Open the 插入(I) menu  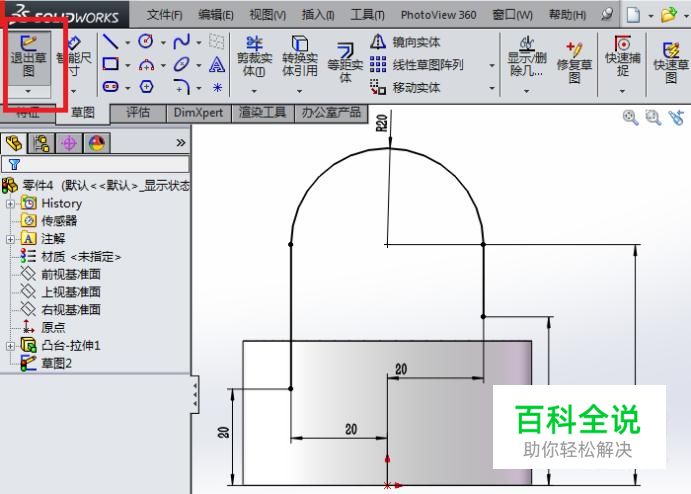click(x=318, y=15)
